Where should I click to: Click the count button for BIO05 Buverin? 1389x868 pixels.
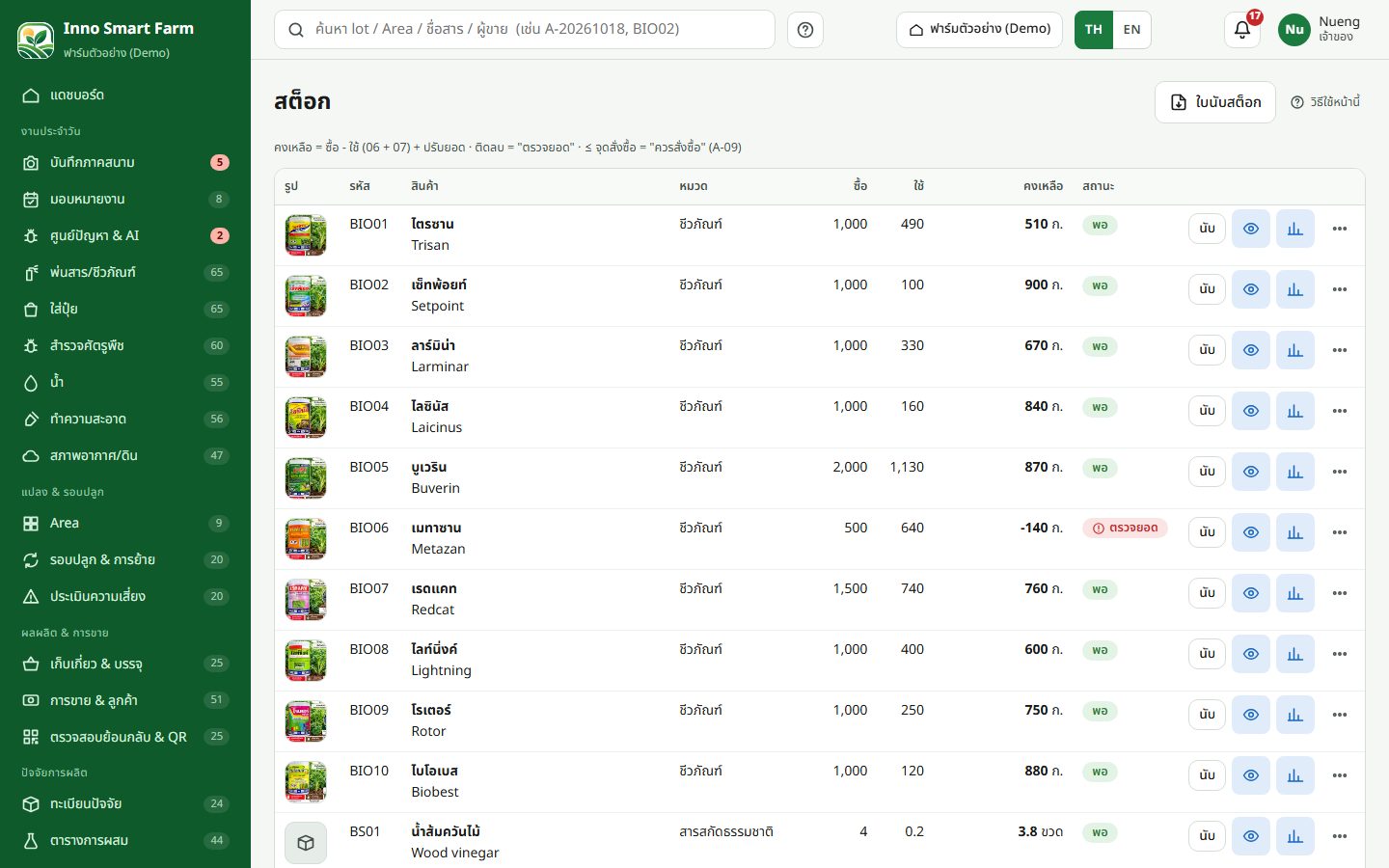click(1207, 472)
